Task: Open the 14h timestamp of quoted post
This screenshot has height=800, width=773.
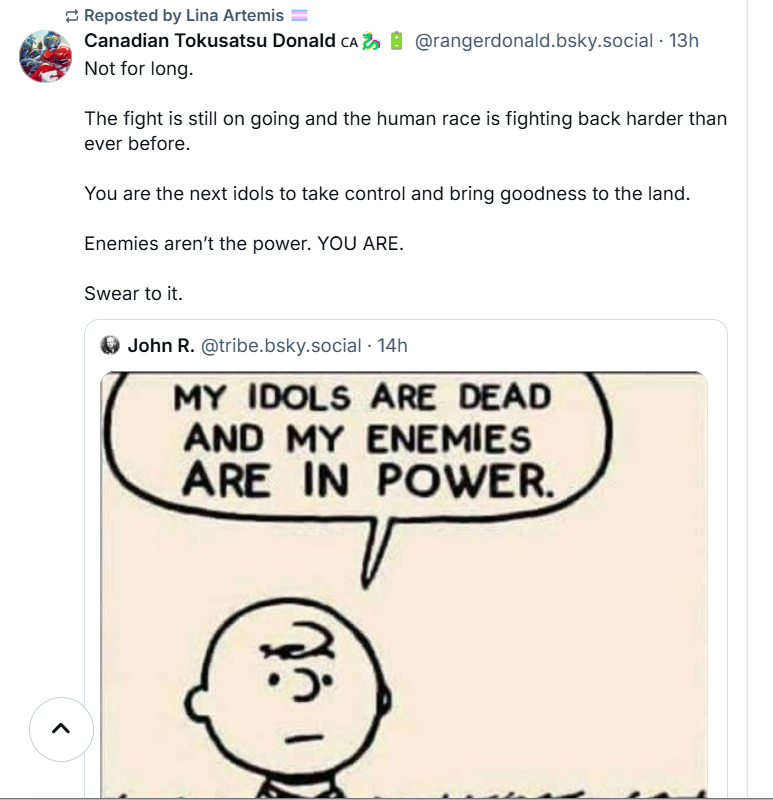Action: [x=393, y=346]
